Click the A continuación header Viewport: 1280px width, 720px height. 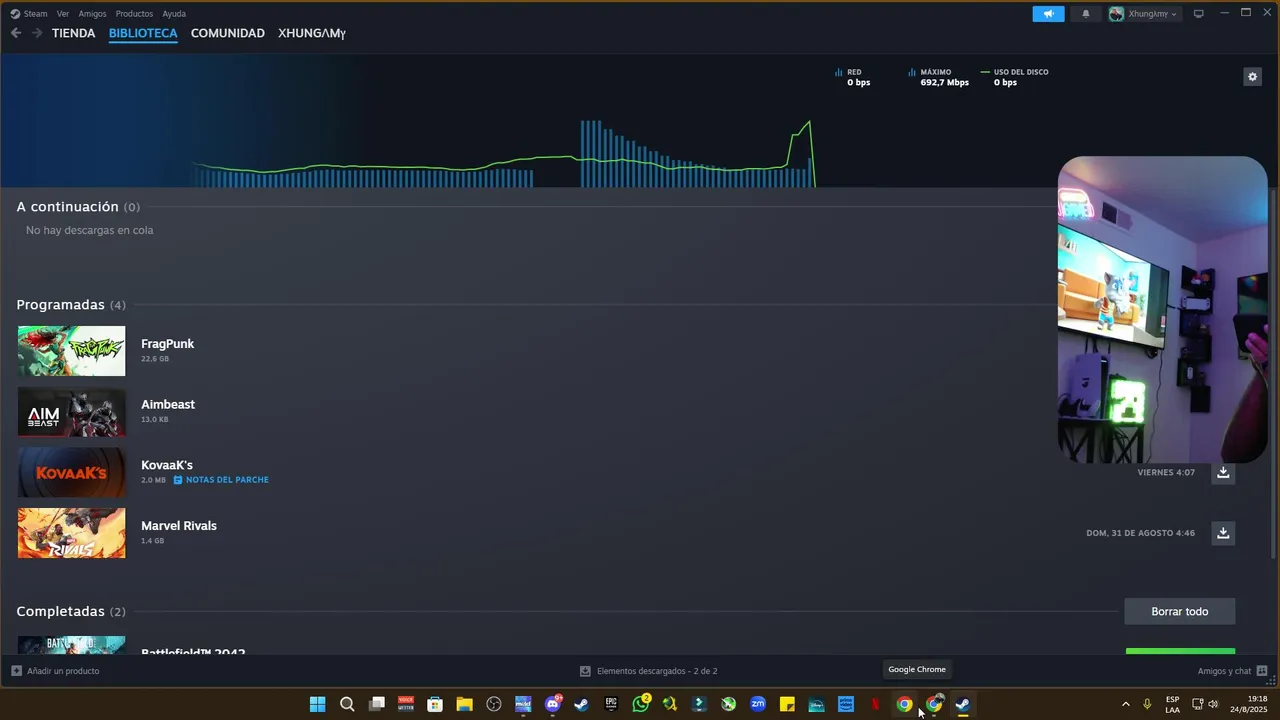(x=78, y=207)
